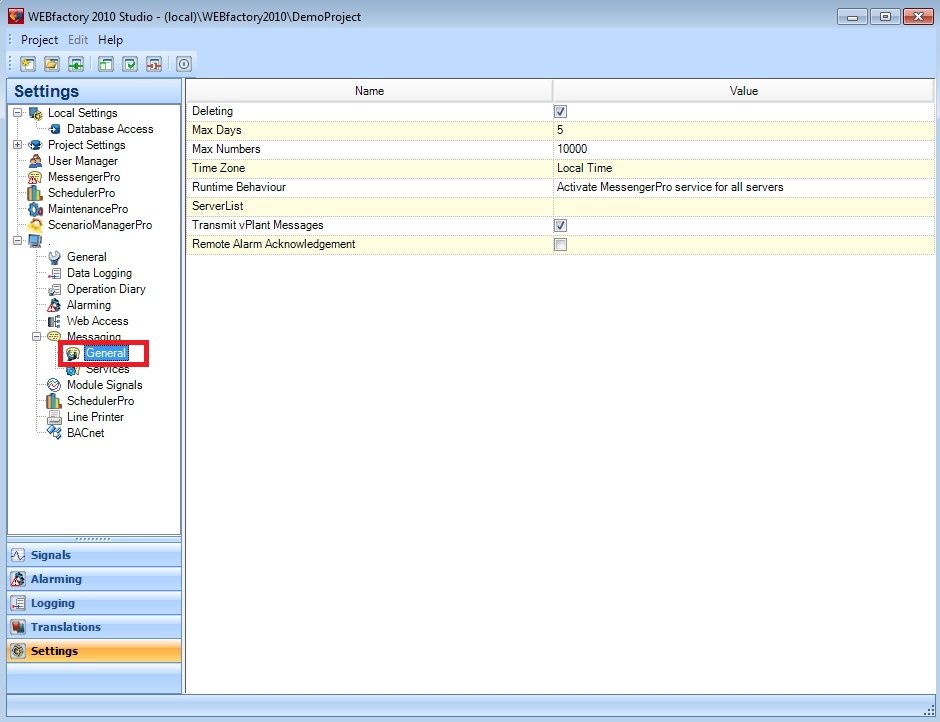Click the Open Project folder icon
This screenshot has height=722, width=940.
pyautogui.click(x=52, y=64)
